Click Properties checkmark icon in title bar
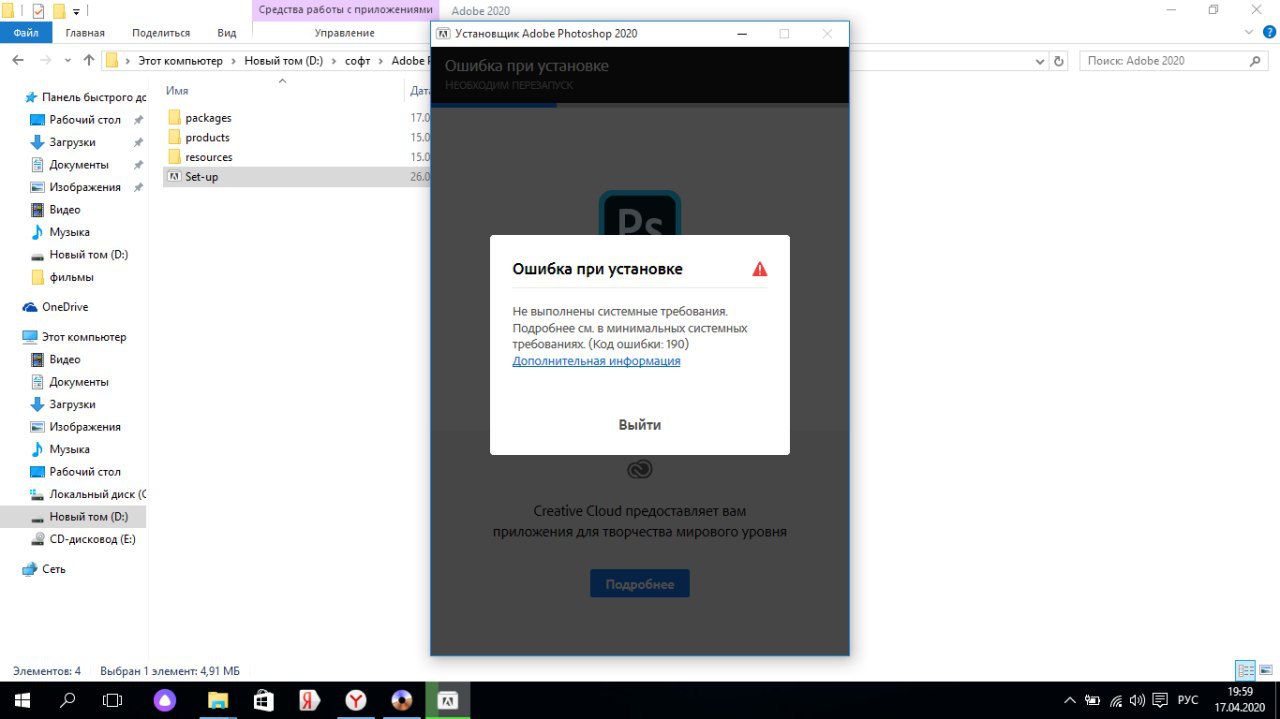1280x719 pixels. tap(38, 11)
